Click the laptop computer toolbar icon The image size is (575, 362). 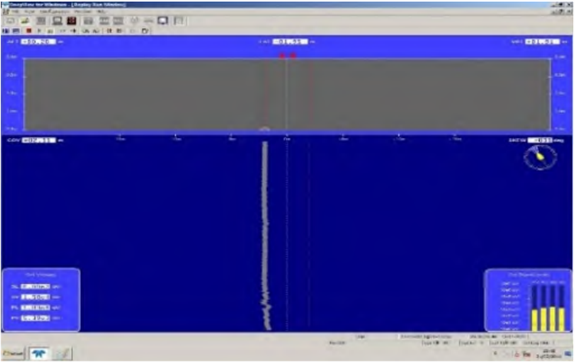coord(57,21)
